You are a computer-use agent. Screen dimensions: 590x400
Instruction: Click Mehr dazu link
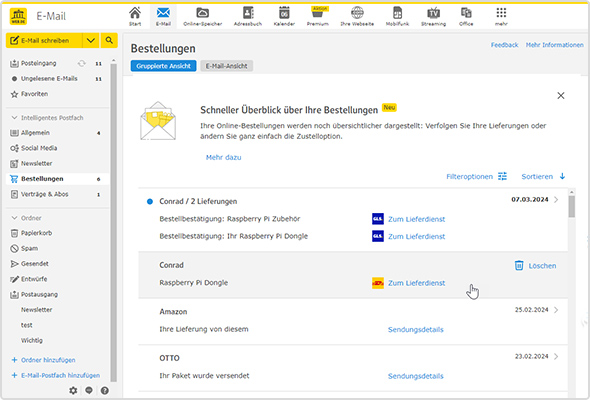[224, 157]
